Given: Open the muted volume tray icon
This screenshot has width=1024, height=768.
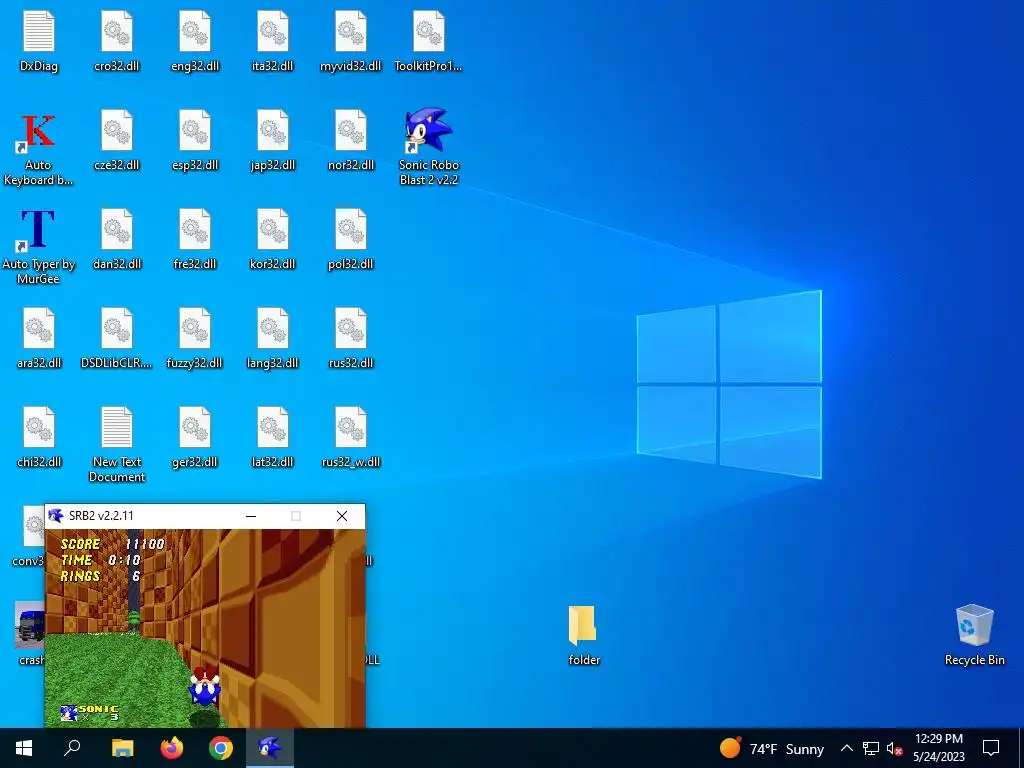Looking at the screenshot, I should pos(894,748).
